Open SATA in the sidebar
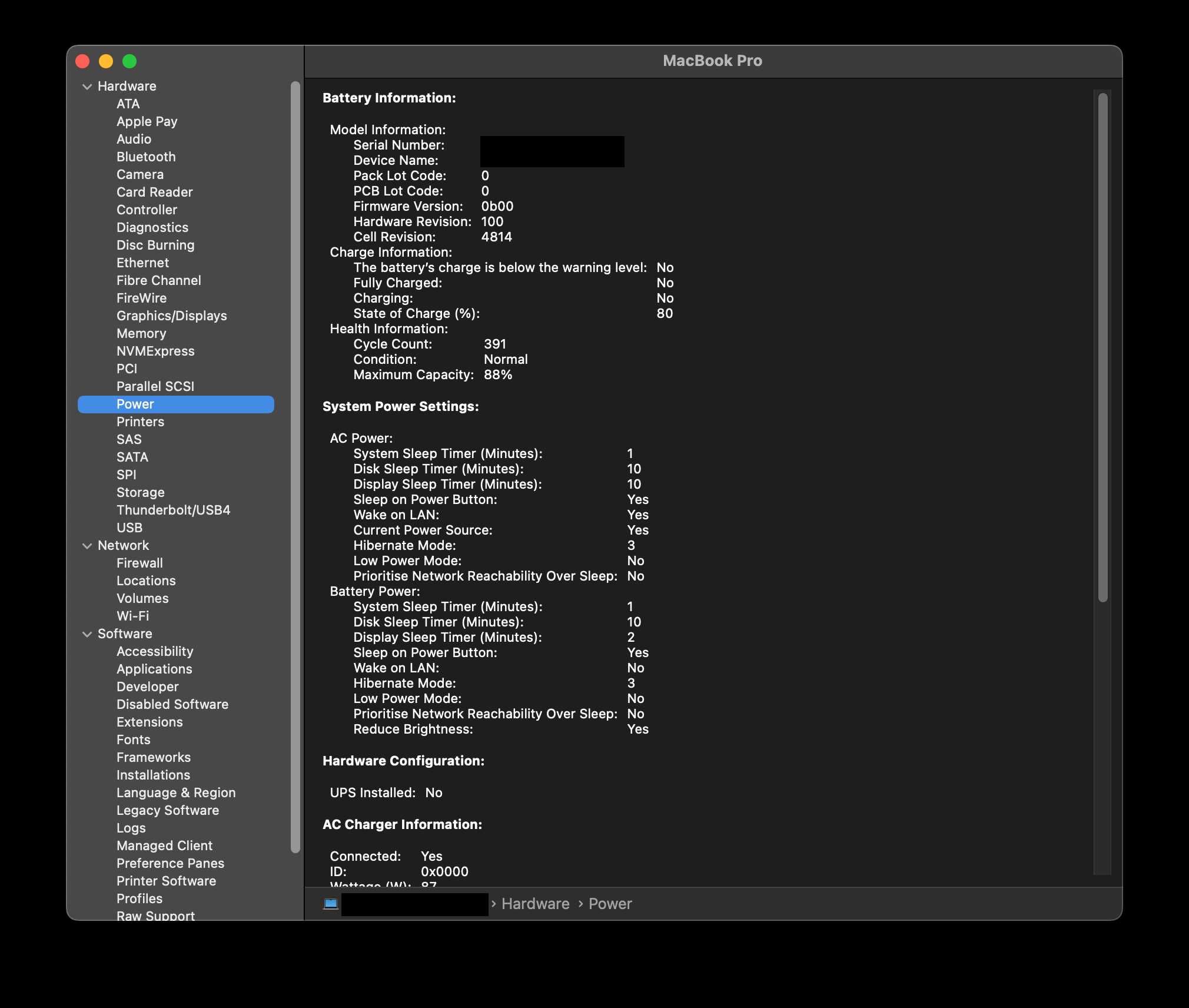The image size is (1189, 1008). 132,457
